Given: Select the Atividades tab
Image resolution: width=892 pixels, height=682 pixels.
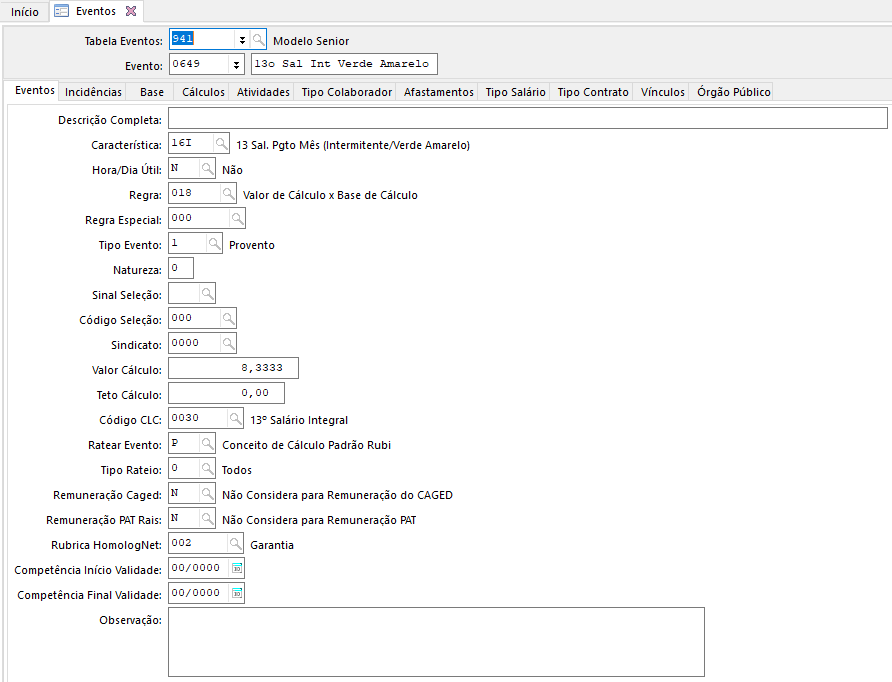Looking at the screenshot, I should tap(263, 92).
